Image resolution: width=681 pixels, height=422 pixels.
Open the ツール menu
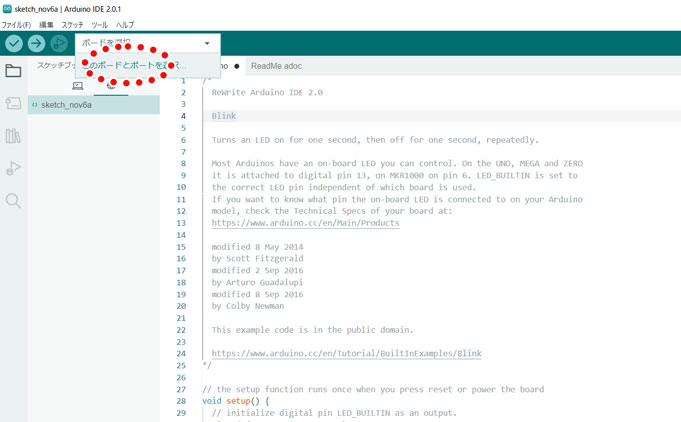[x=99, y=25]
